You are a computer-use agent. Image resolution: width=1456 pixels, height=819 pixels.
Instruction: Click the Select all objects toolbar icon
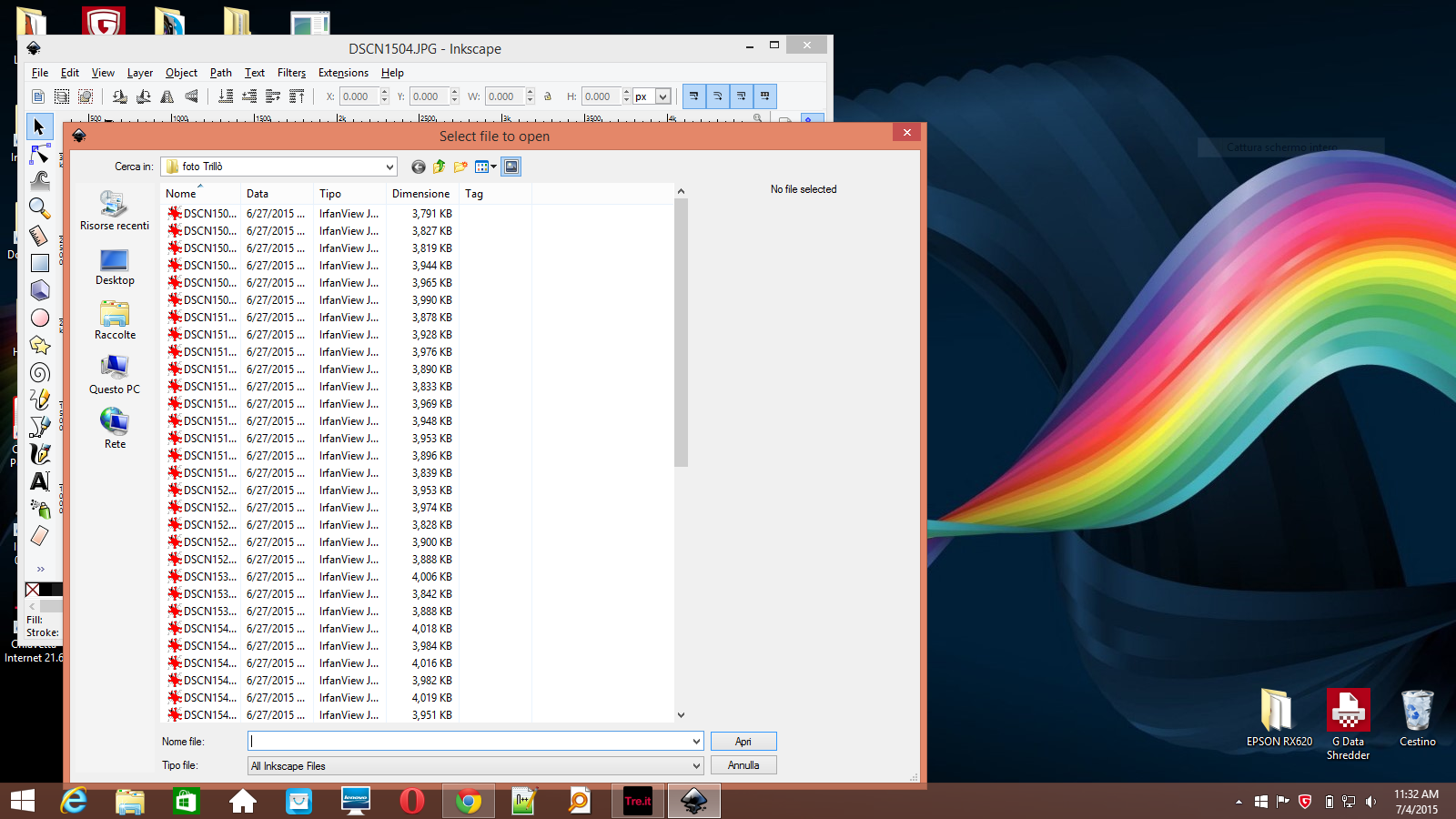click(62, 96)
